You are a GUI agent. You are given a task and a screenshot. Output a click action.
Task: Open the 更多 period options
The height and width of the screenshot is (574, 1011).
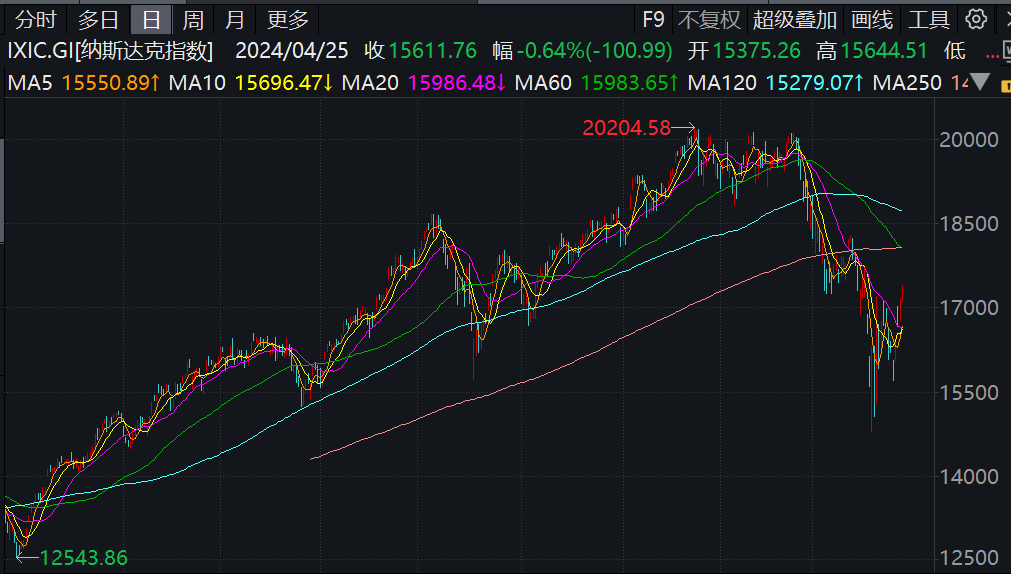(288, 19)
